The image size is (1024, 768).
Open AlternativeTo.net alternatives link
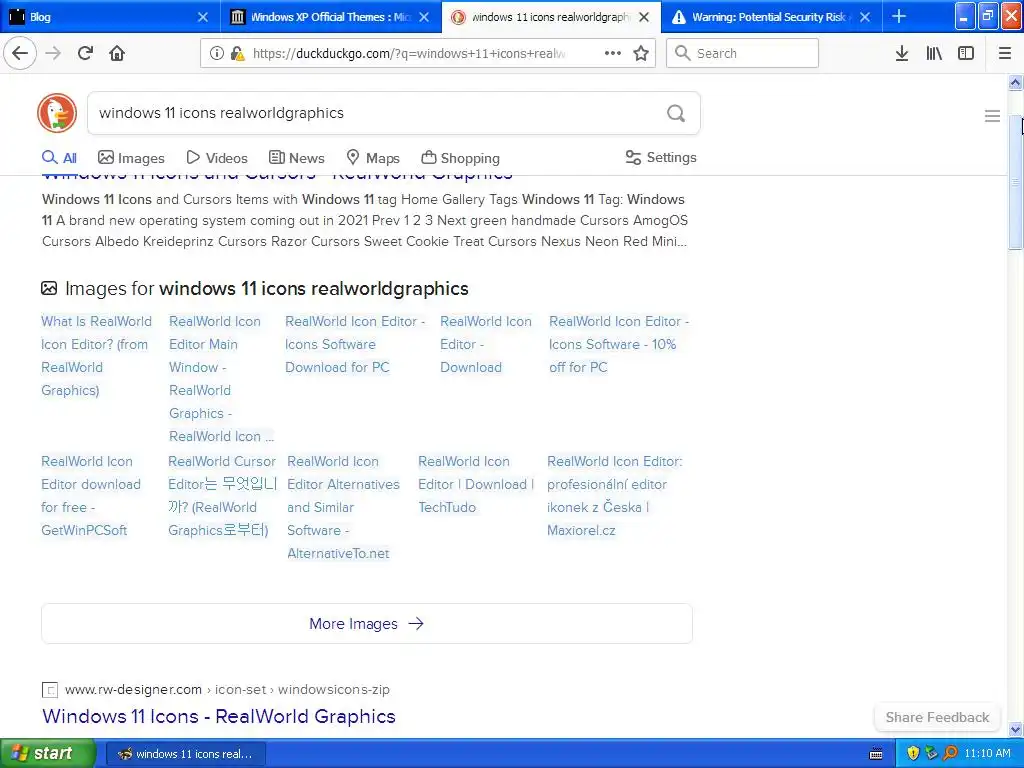(344, 507)
